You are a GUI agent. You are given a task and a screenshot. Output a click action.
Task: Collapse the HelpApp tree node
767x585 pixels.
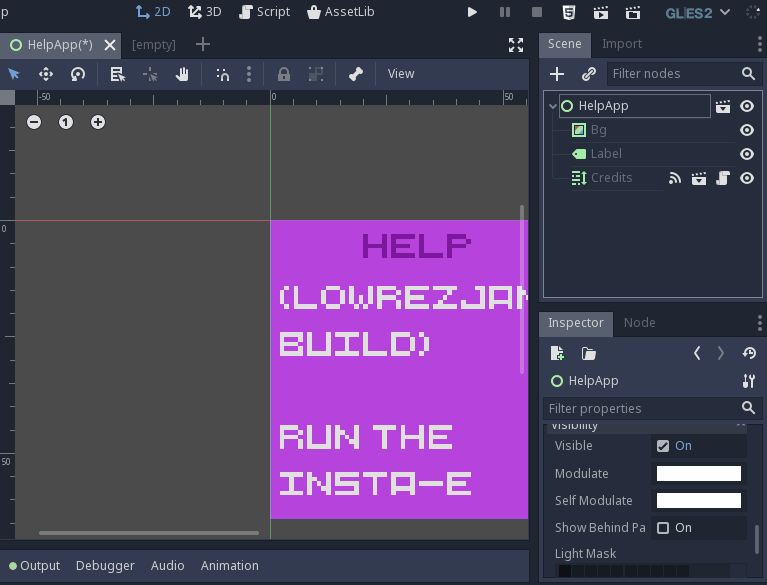553,106
